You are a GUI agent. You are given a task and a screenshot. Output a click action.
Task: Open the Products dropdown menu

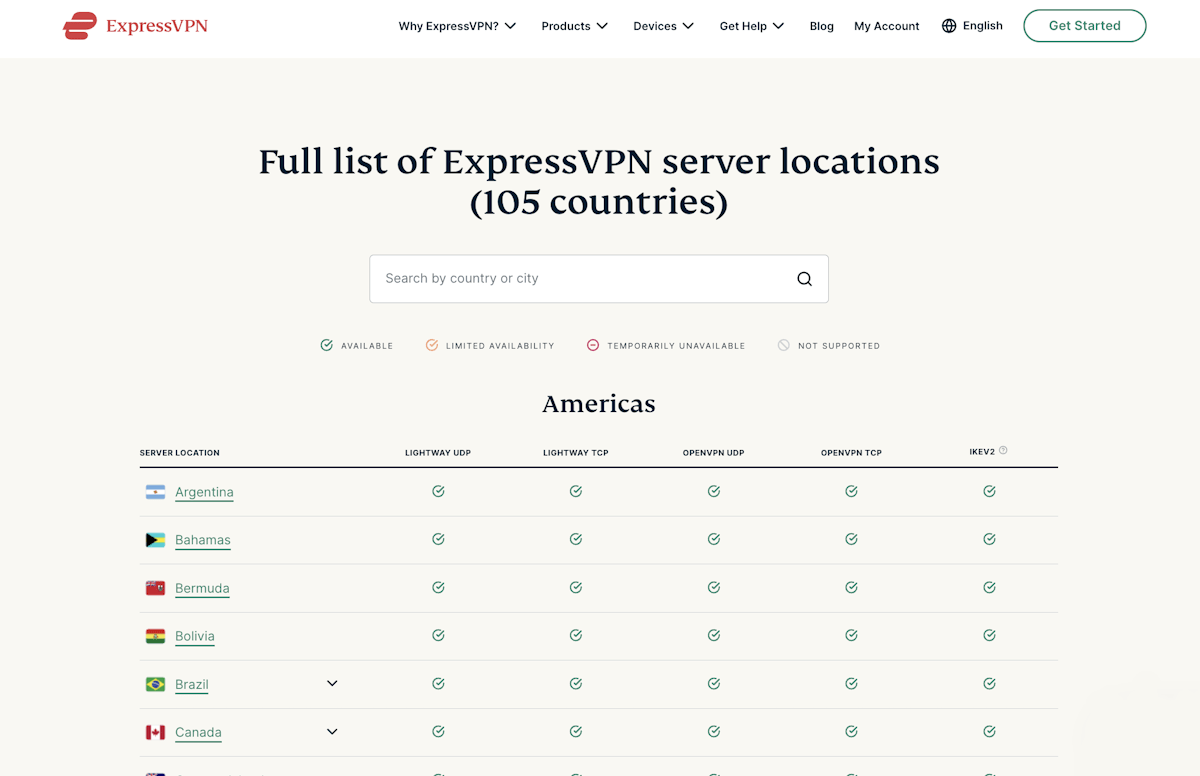point(575,26)
